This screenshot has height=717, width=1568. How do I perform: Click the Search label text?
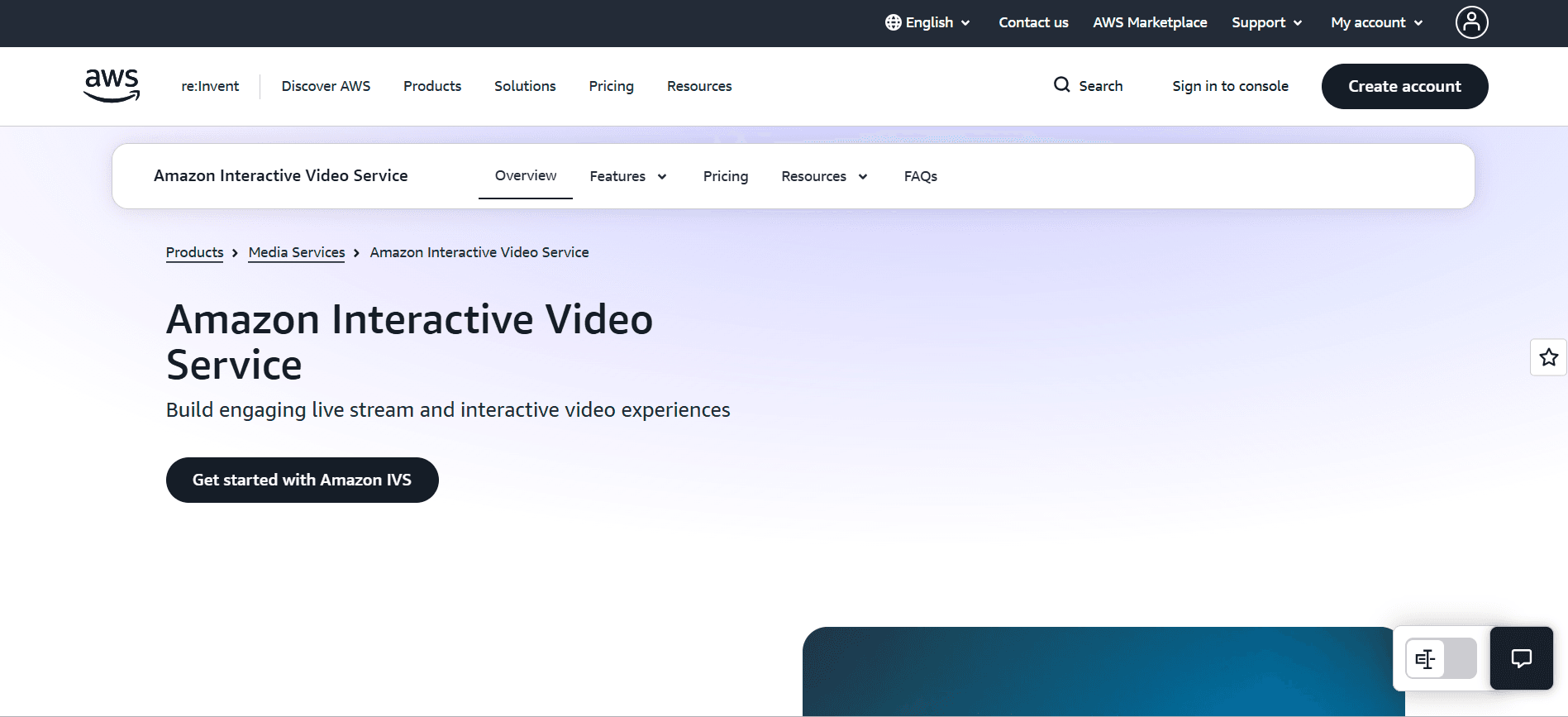pos(1100,86)
